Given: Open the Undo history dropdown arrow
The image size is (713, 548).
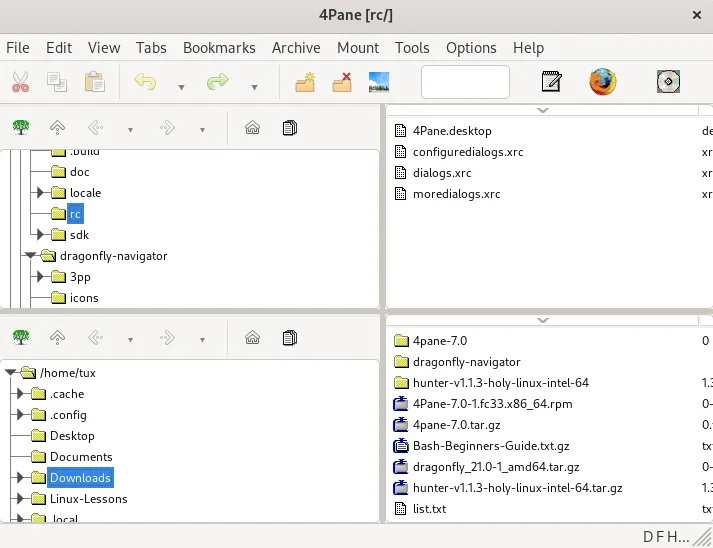Looking at the screenshot, I should pyautogui.click(x=181, y=87).
